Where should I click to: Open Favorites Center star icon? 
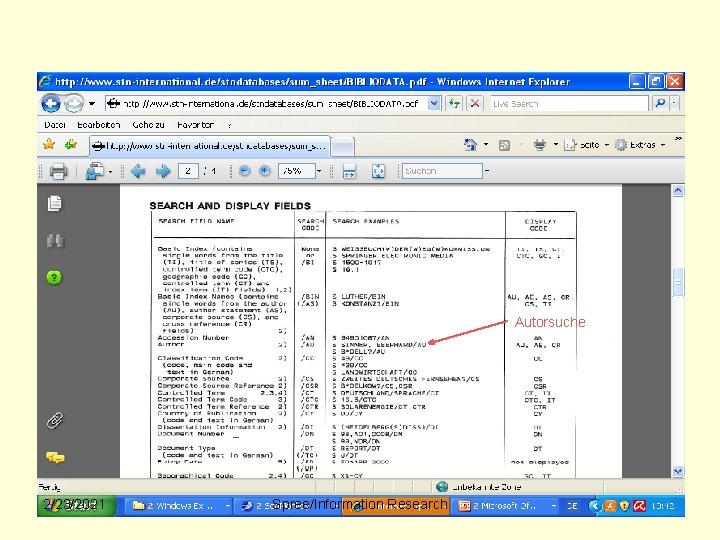49,145
